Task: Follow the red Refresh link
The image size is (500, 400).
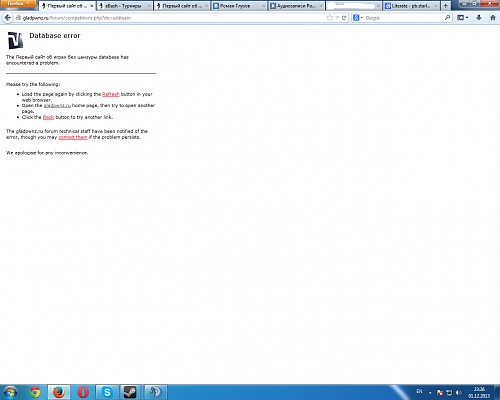Action: tap(111, 94)
